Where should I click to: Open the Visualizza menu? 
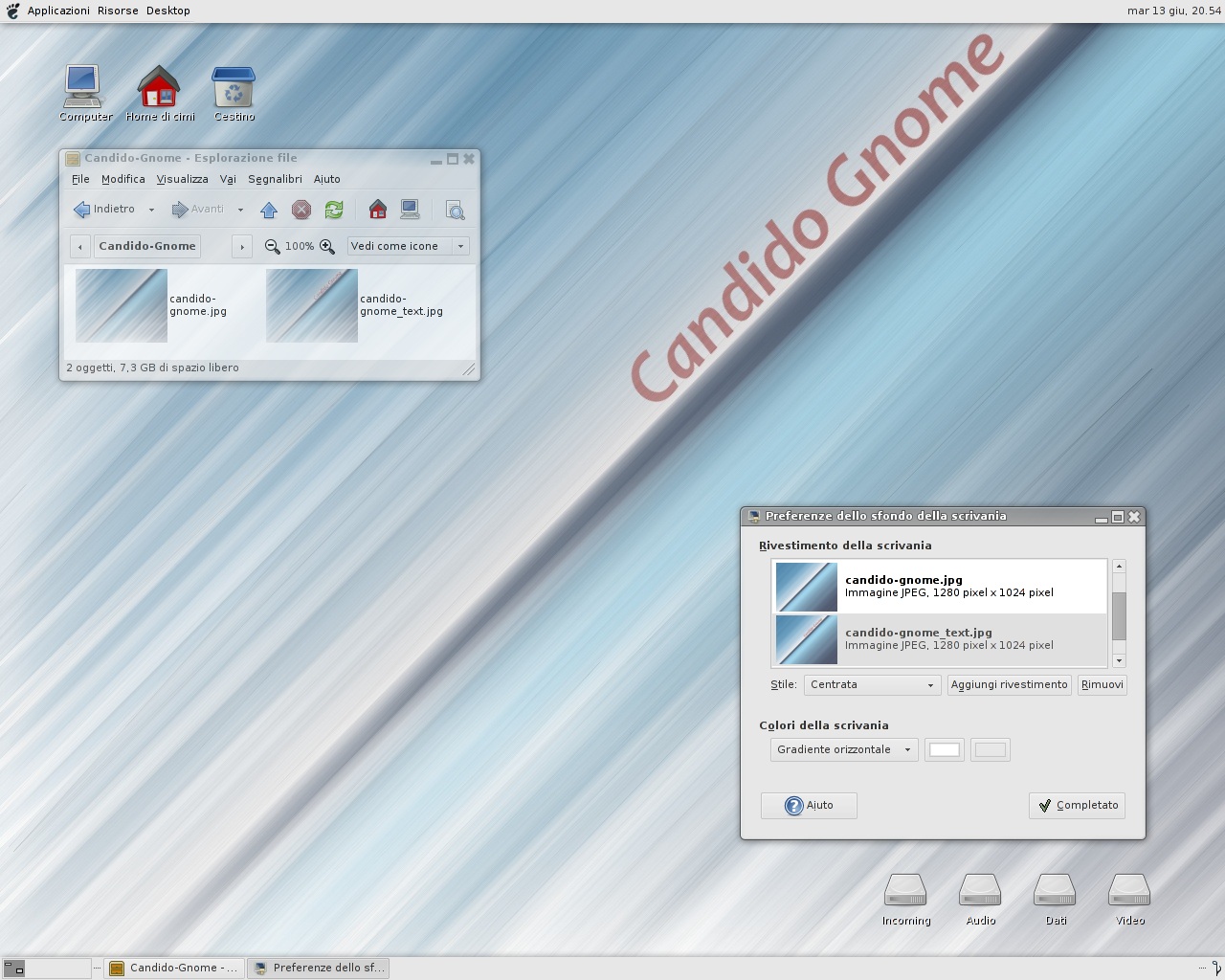click(x=183, y=179)
